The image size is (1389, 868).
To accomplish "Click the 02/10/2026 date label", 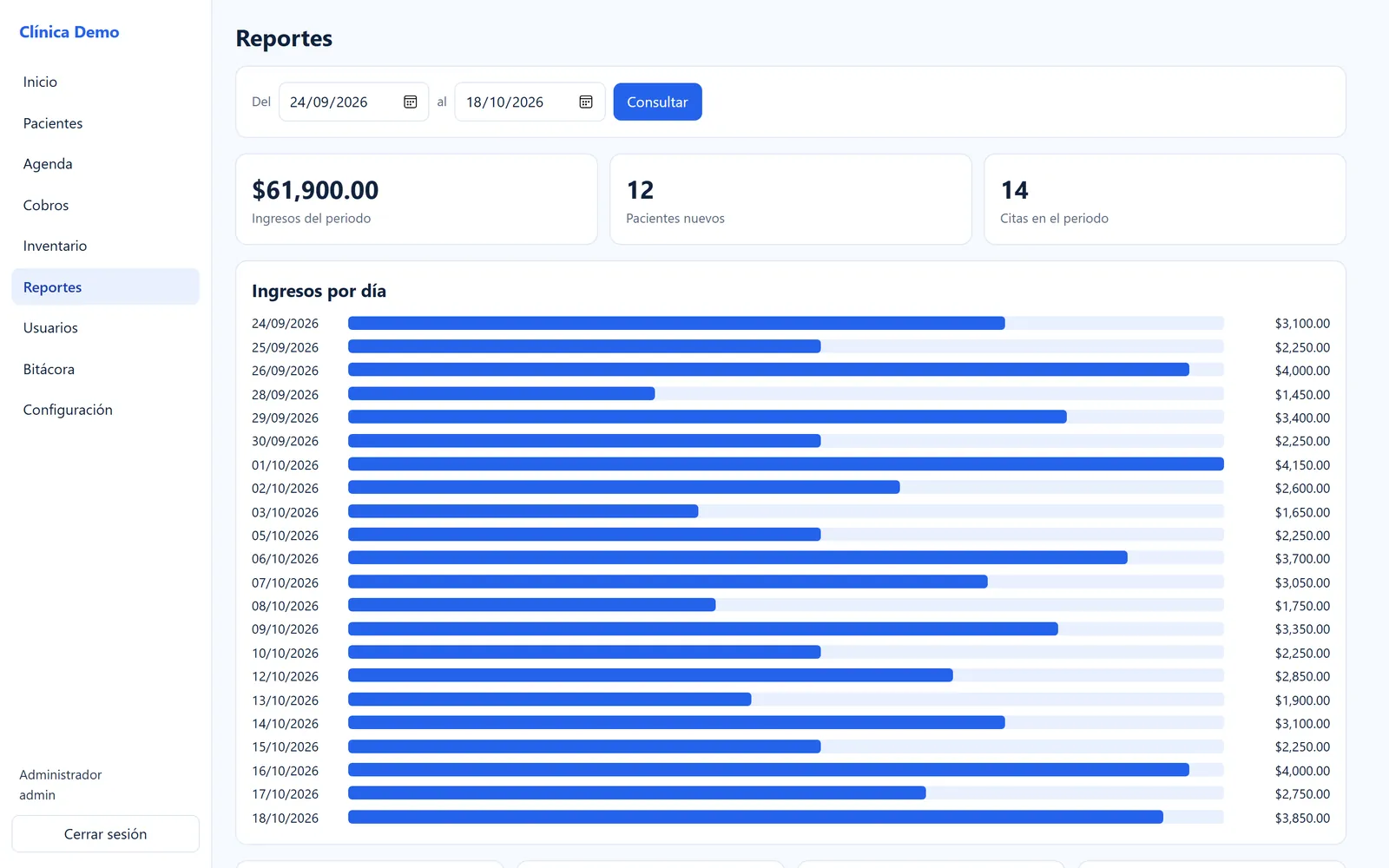I will point(285,489).
